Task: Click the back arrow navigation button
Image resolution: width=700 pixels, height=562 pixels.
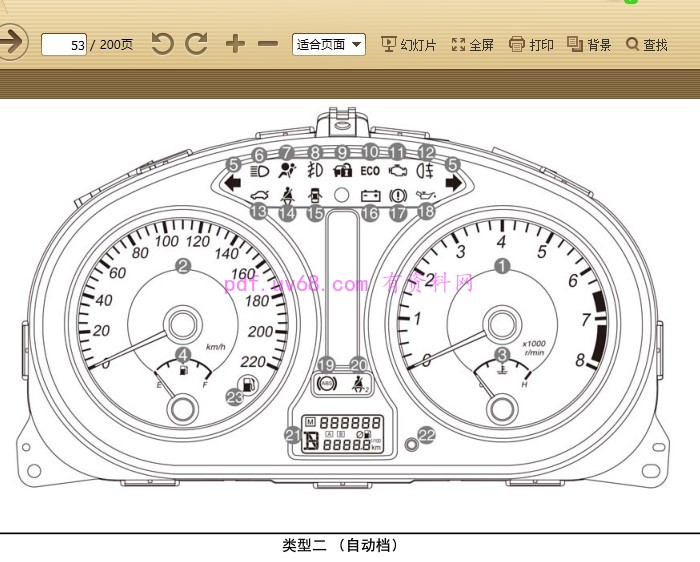Action: tap(10, 43)
